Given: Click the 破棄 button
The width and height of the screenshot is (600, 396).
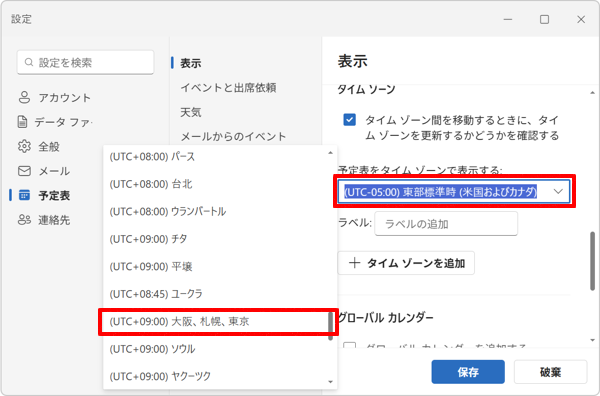Looking at the screenshot, I should pos(550,372).
